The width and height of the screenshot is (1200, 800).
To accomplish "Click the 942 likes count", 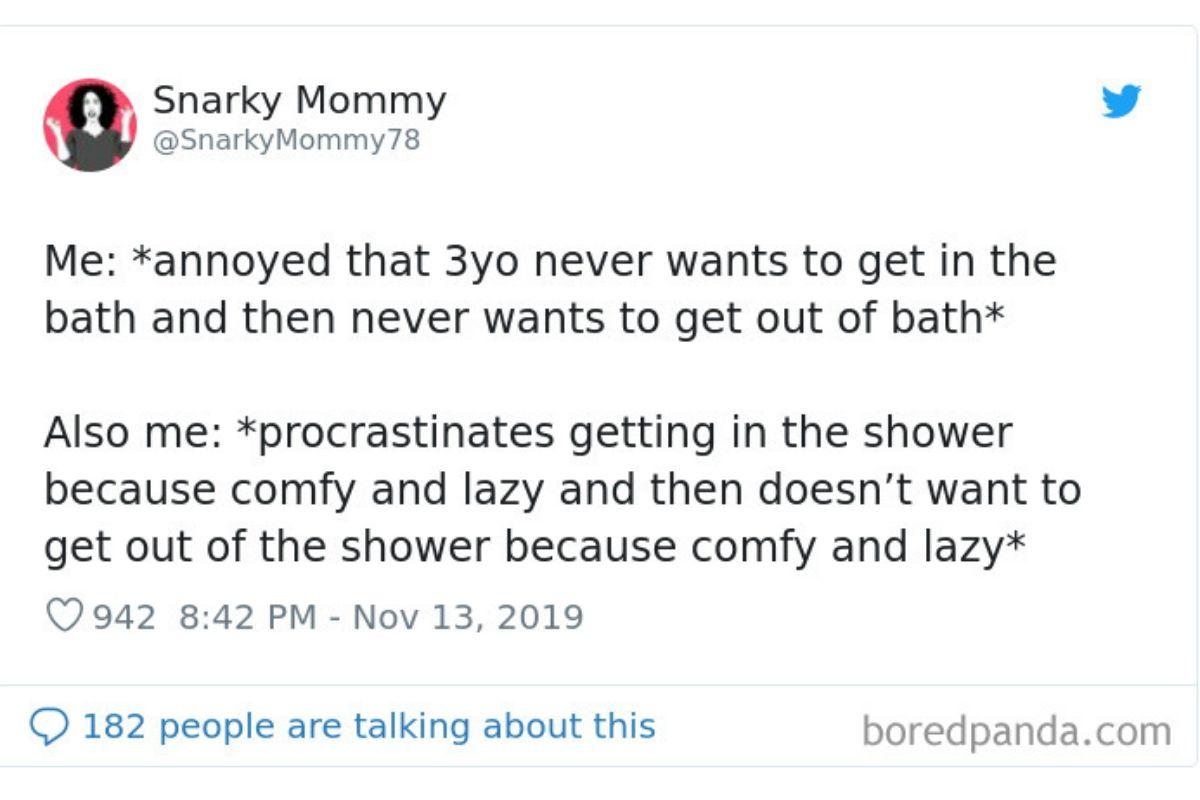I will click(x=124, y=616).
